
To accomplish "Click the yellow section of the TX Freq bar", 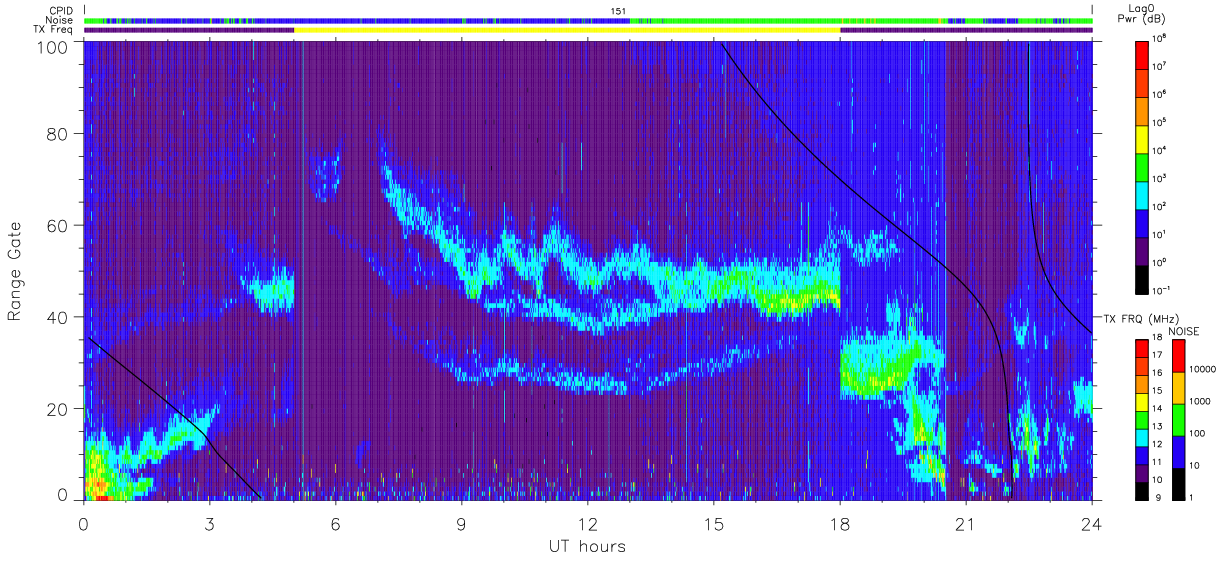I will (x=567, y=30).
